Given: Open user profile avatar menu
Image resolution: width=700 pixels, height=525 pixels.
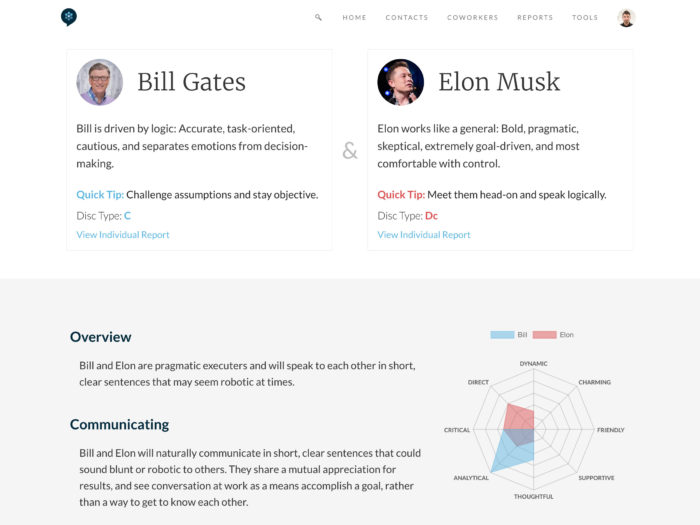Looking at the screenshot, I should tap(626, 18).
